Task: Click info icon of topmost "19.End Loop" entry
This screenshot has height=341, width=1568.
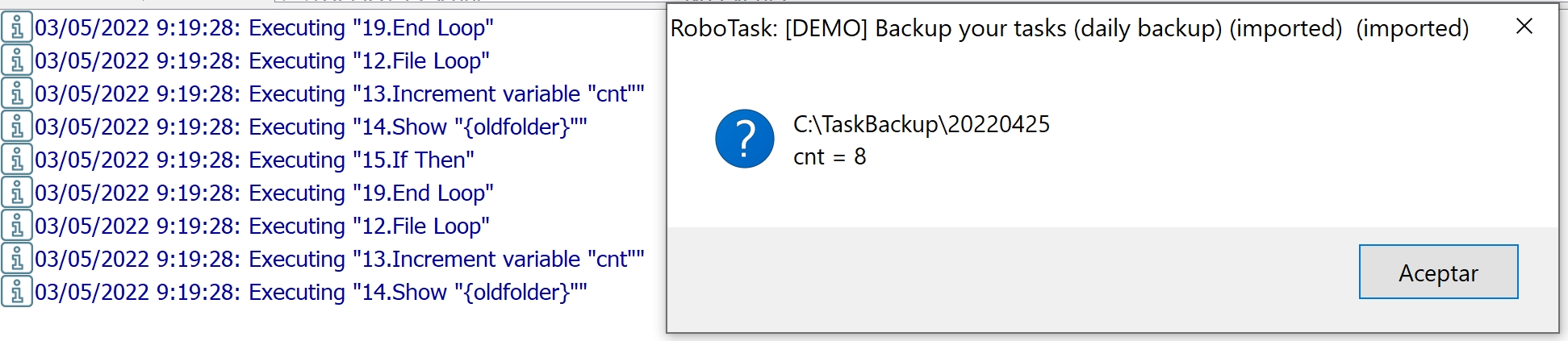Action: (17, 27)
